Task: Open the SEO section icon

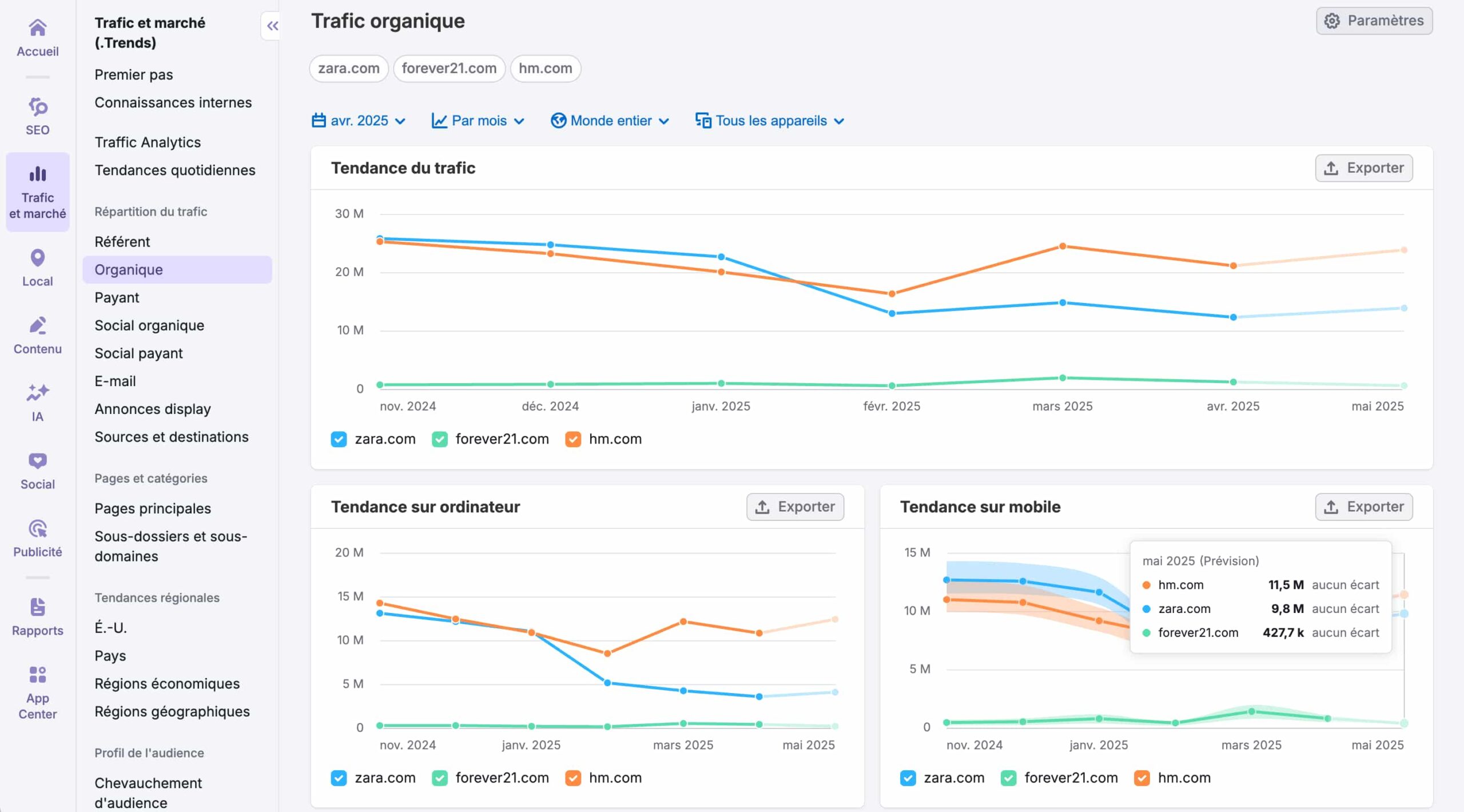Action: pos(38,106)
